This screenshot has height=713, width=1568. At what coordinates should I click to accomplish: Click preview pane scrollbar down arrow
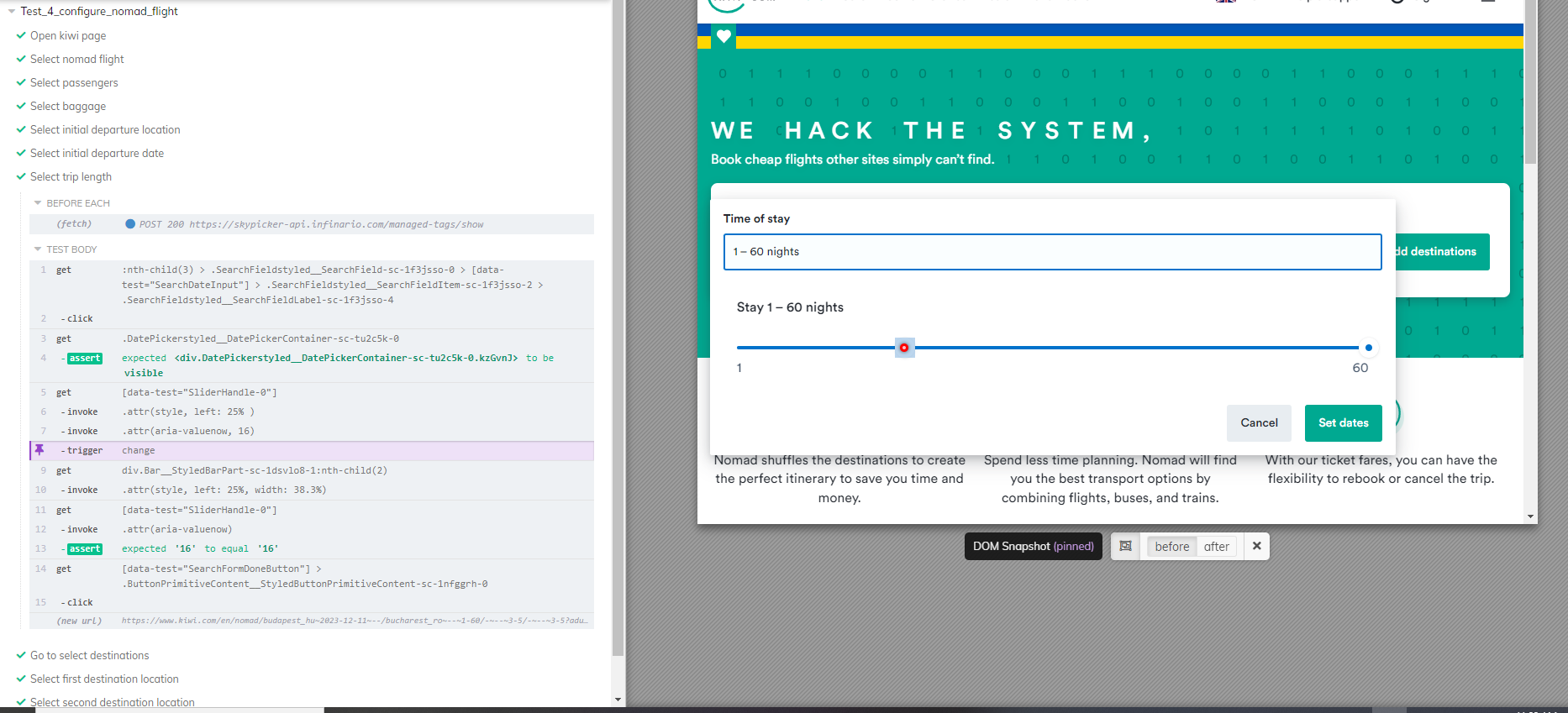pyautogui.click(x=1530, y=516)
